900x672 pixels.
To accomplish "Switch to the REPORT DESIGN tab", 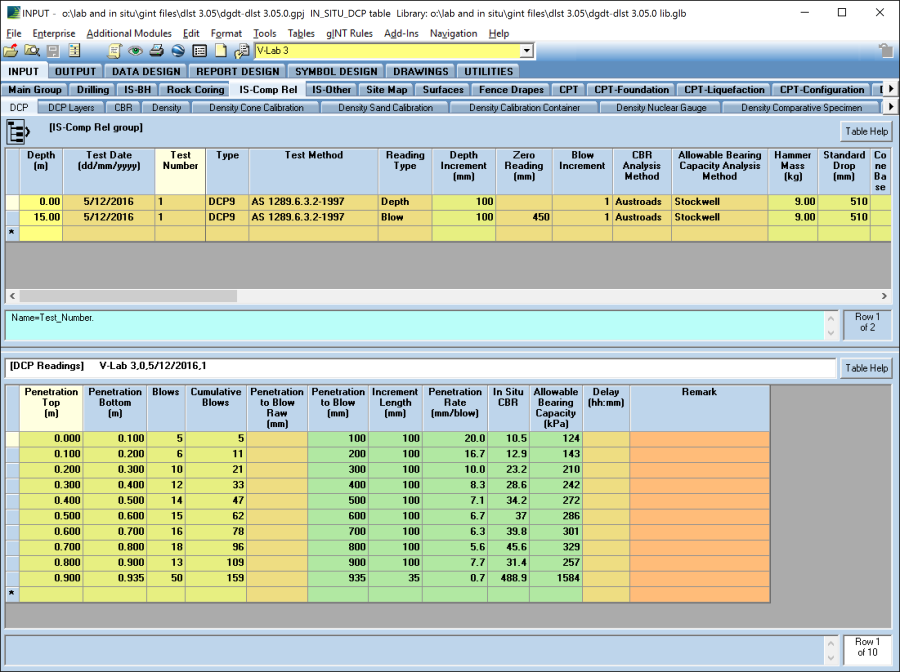I will pyautogui.click(x=238, y=71).
